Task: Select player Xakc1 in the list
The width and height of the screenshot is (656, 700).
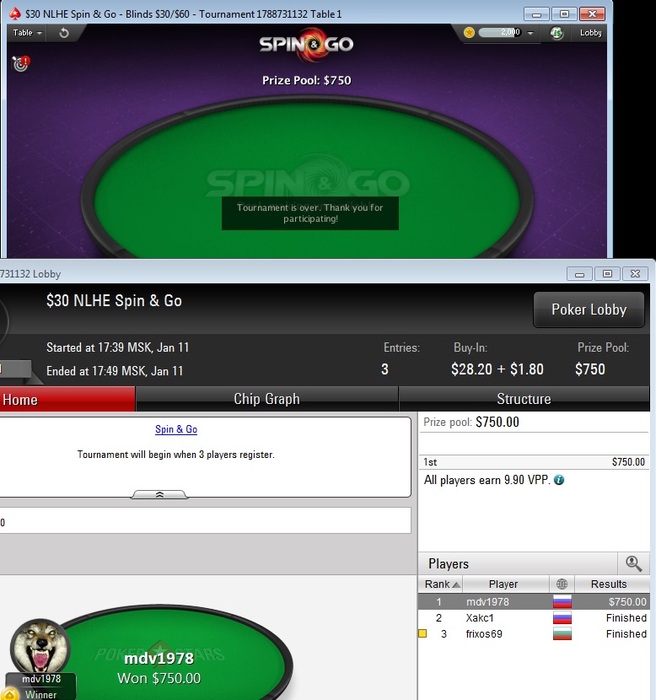Action: point(534,618)
